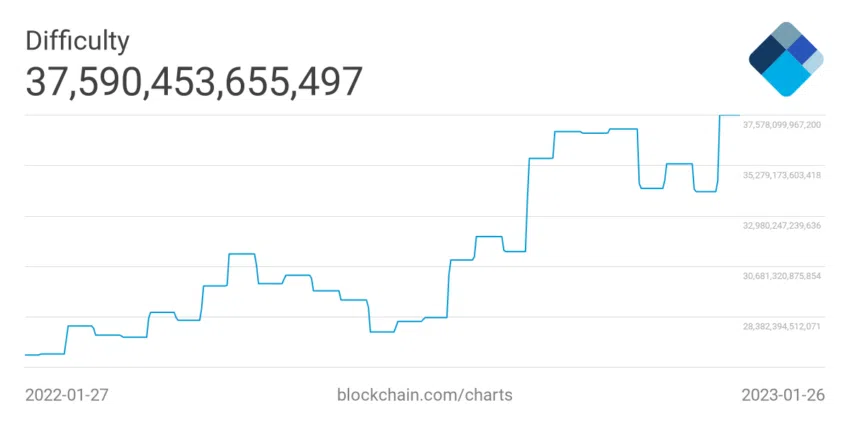
Task: Click the 2023-01-26 end date label
Action: tap(783, 395)
